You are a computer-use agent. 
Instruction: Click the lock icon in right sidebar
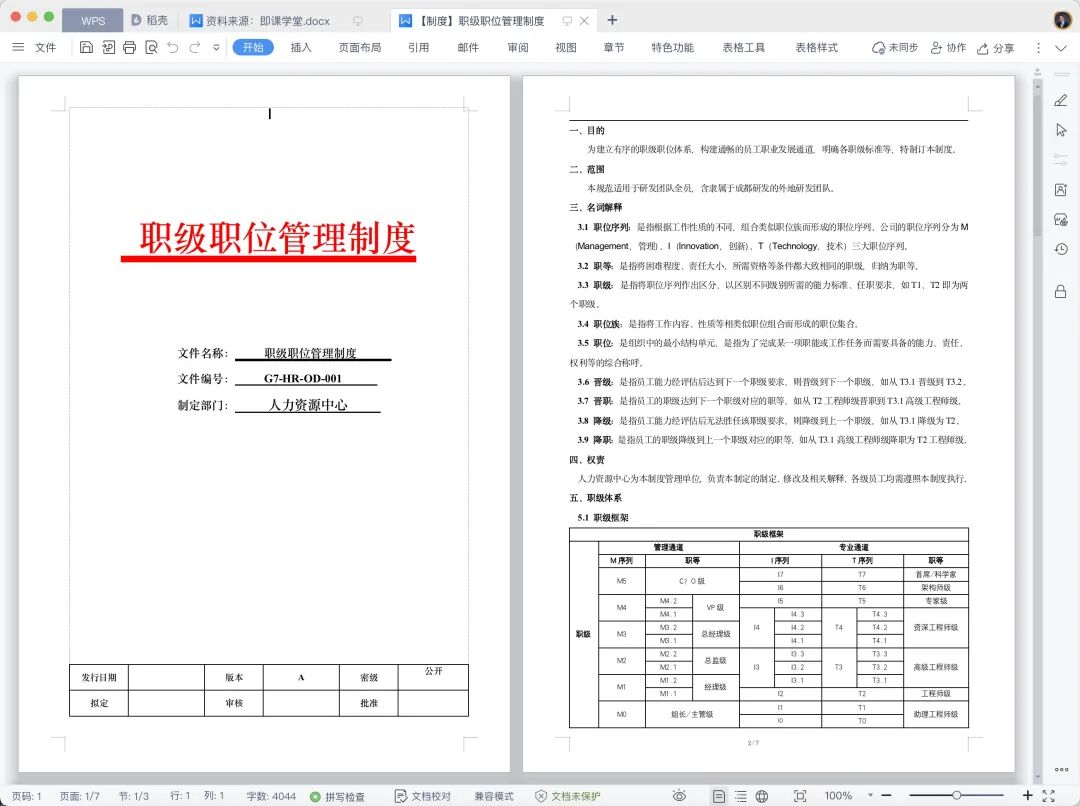1061,291
